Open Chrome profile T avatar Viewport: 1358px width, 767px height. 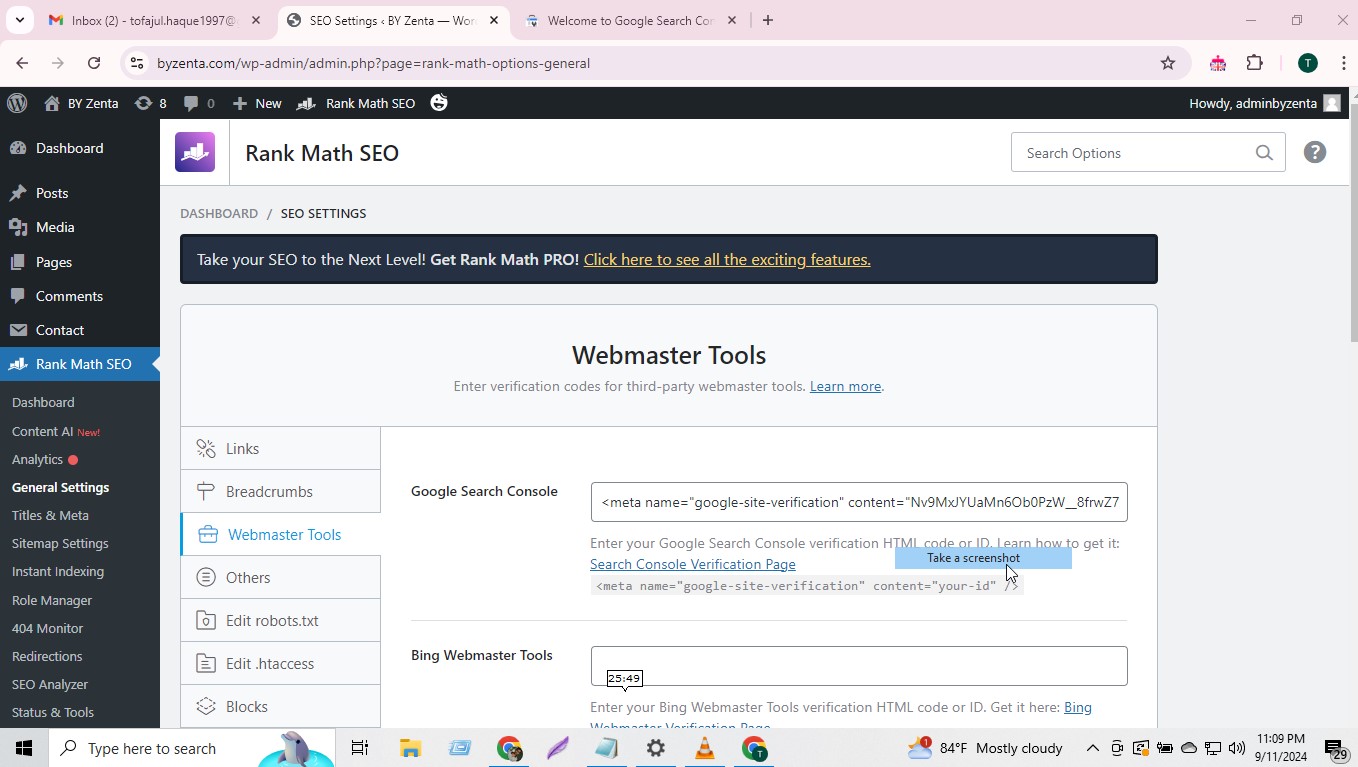(1307, 63)
